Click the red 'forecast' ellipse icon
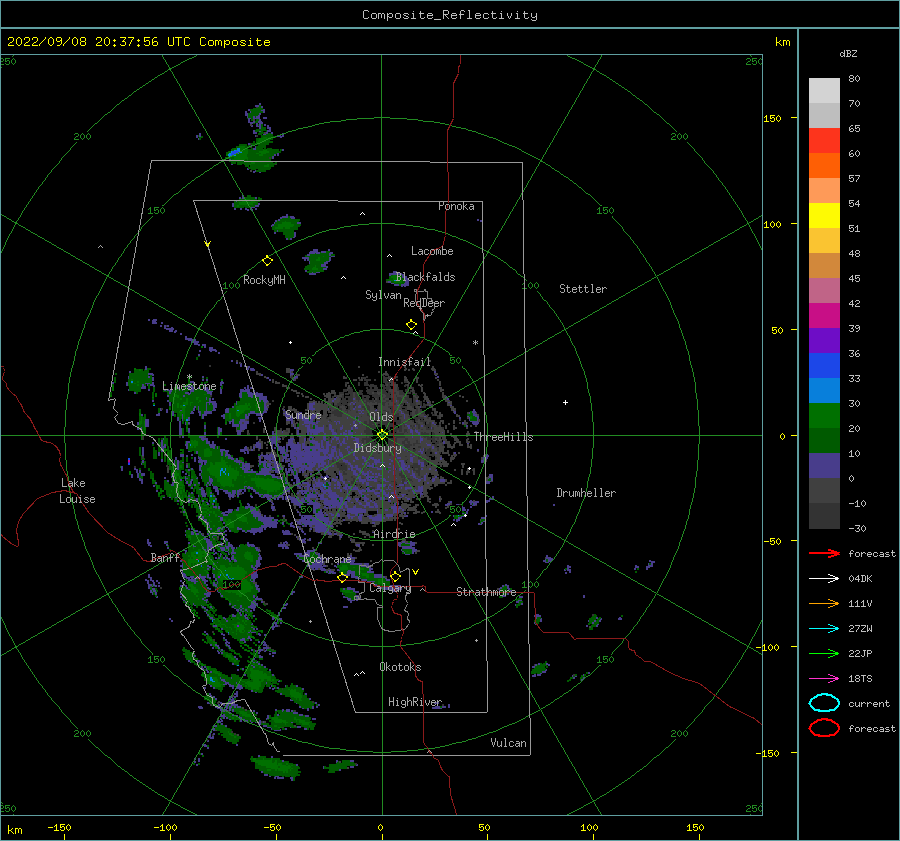This screenshot has height=841, width=900. [x=824, y=728]
